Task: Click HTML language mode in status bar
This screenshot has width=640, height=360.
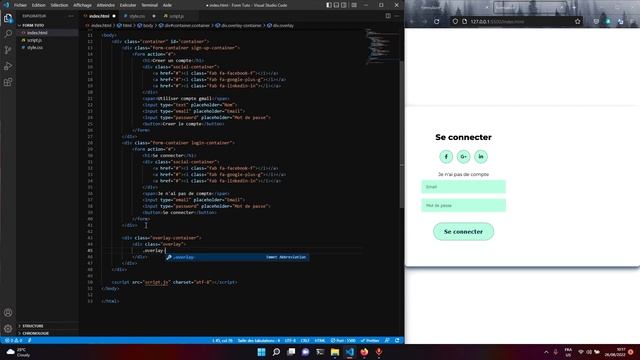Action: [x=320, y=340]
